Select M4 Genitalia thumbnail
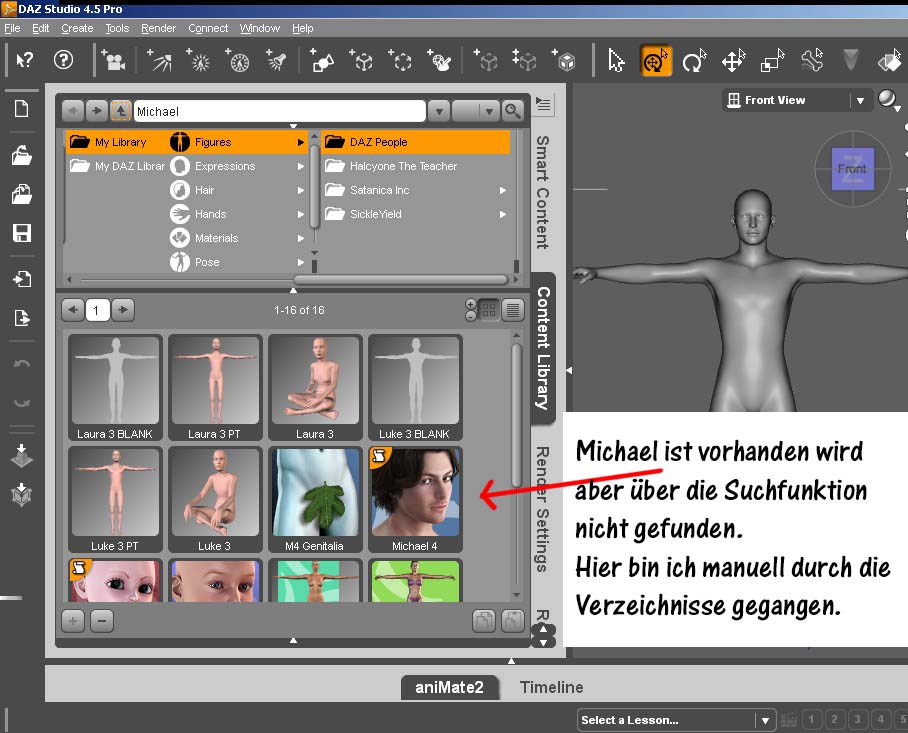This screenshot has width=908, height=733. click(x=315, y=500)
